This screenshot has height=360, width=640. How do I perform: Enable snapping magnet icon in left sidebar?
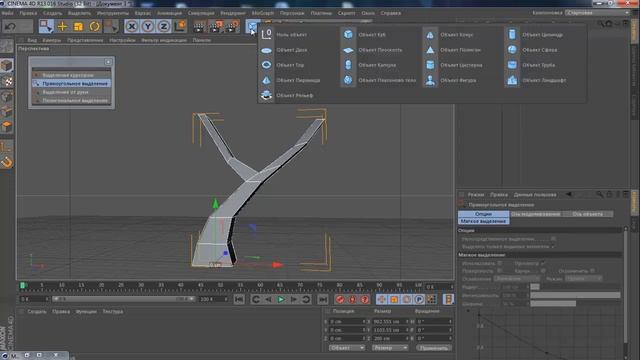pyautogui.click(x=7, y=162)
